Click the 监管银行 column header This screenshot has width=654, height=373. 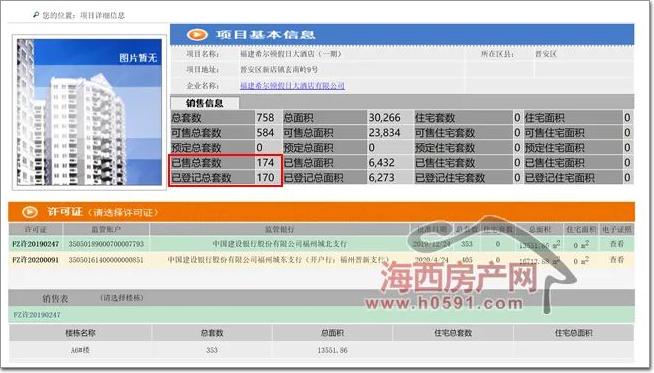tap(279, 229)
